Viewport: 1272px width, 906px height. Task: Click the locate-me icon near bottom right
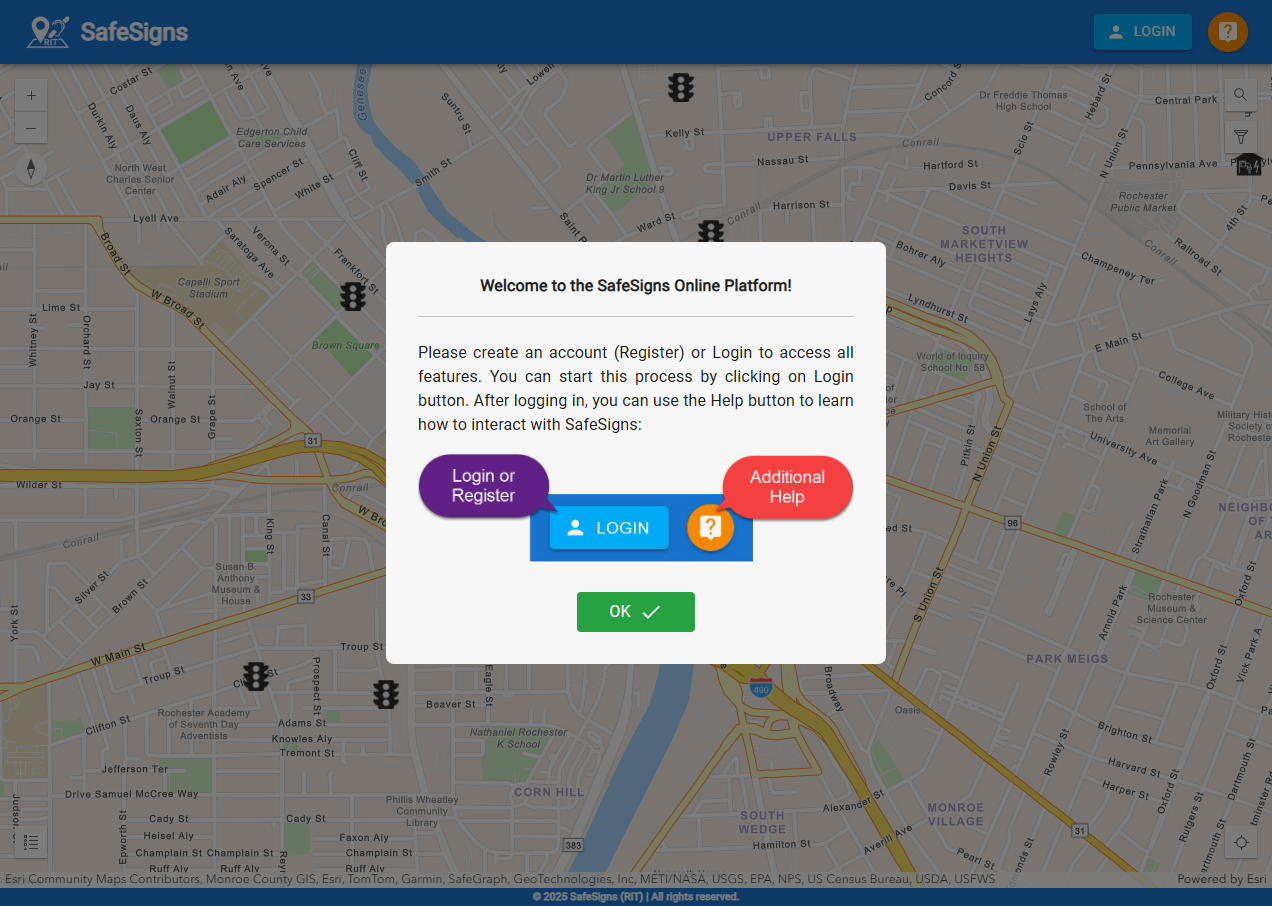[x=1240, y=843]
